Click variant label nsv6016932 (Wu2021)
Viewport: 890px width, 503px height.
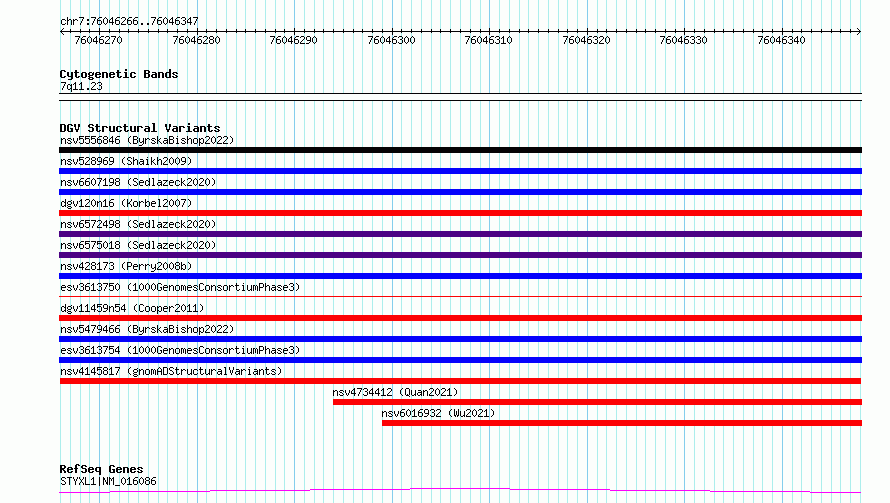pyautogui.click(x=438, y=413)
